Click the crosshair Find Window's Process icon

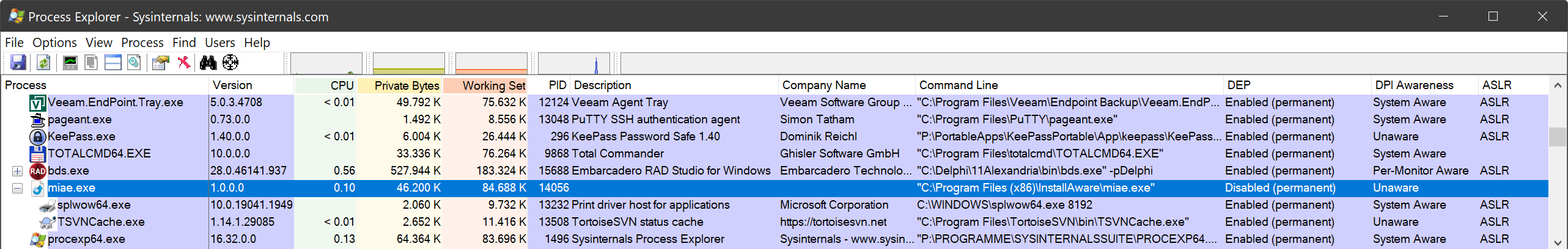click(x=230, y=62)
